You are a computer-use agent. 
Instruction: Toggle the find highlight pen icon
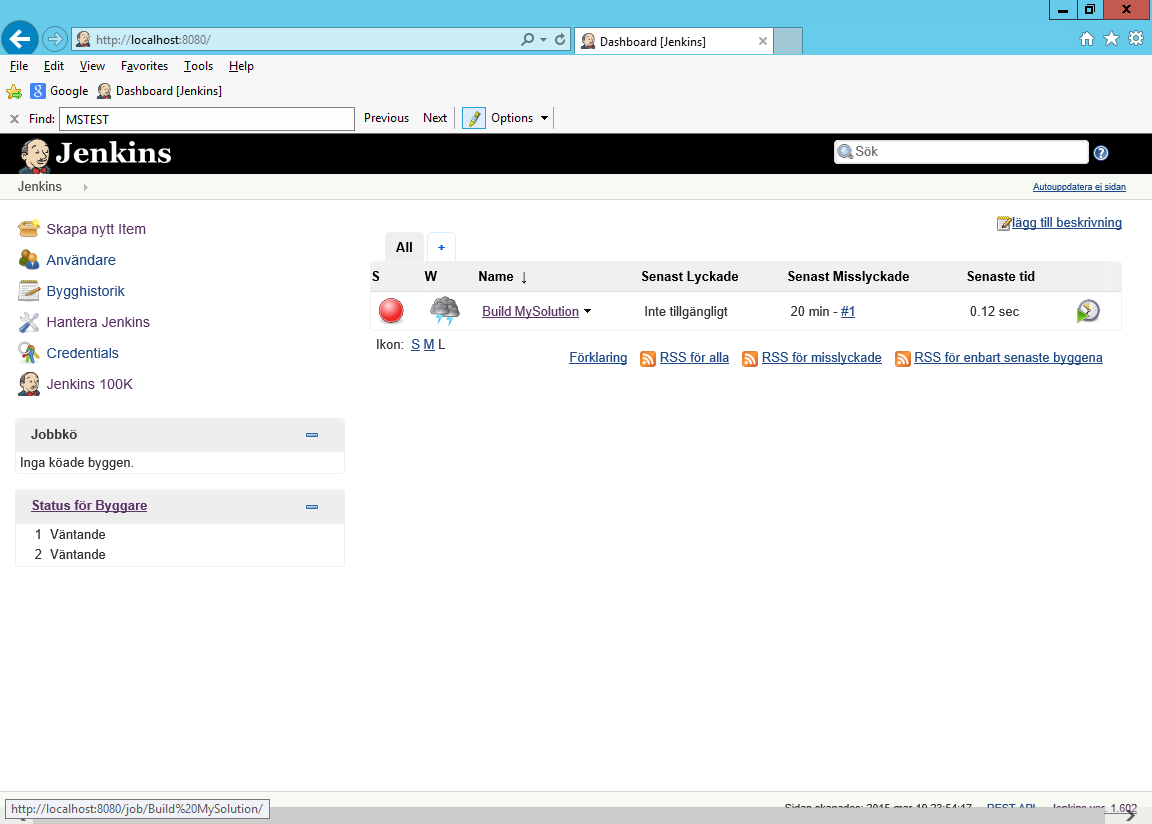coord(474,118)
